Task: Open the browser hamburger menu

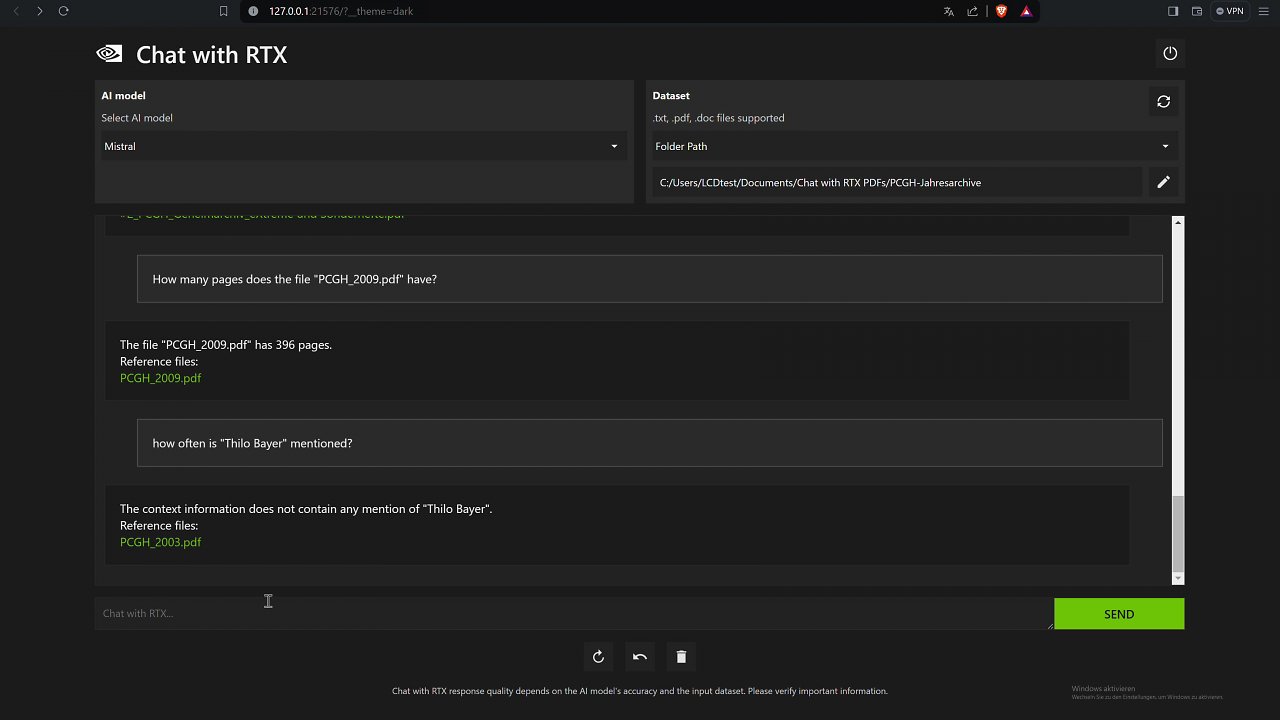Action: (x=1264, y=11)
